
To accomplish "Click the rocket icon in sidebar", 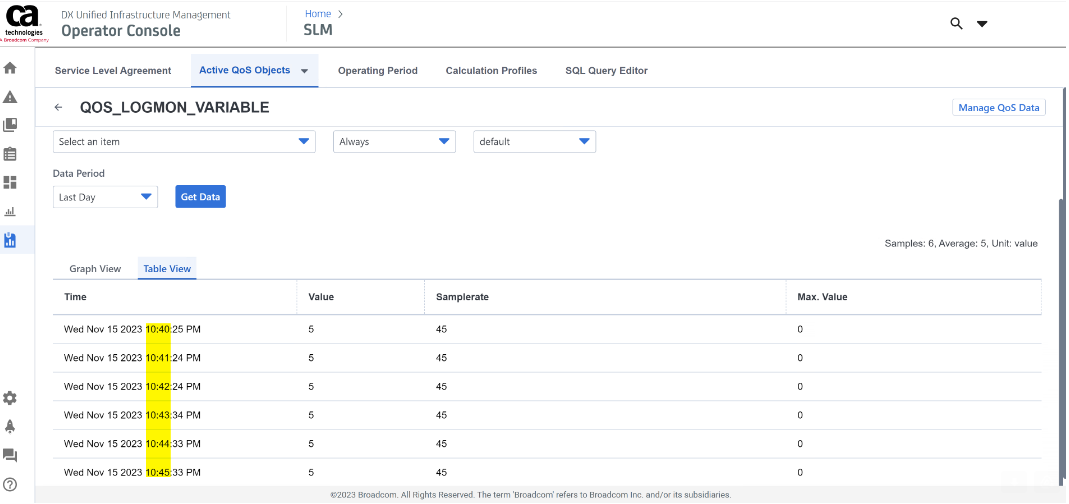I will click(11, 426).
